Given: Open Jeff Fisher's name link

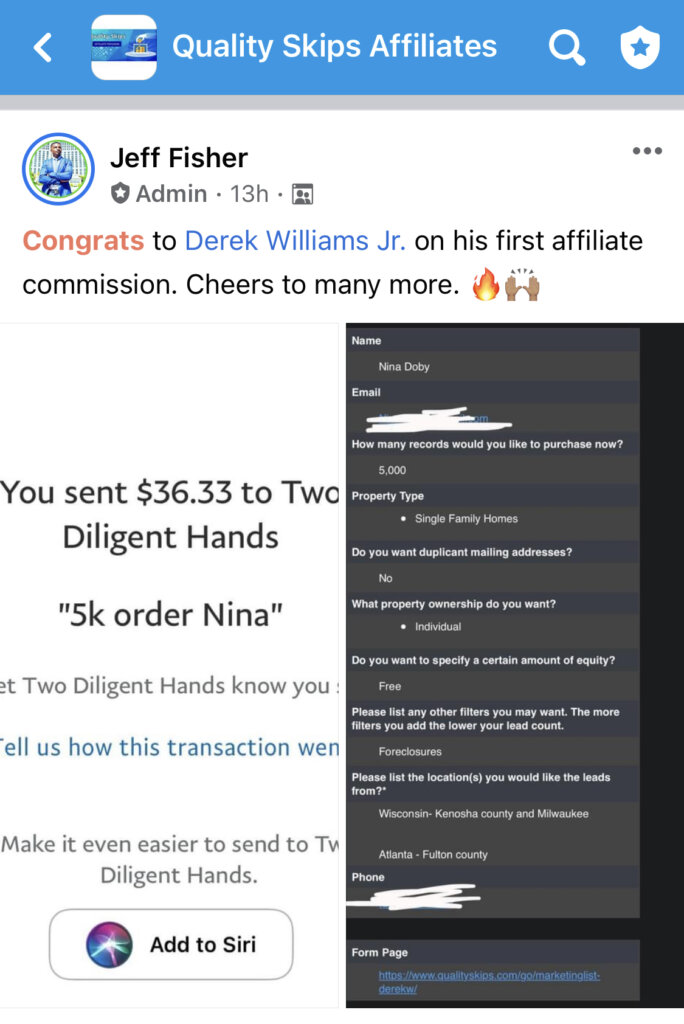Looking at the screenshot, I should point(179,157).
